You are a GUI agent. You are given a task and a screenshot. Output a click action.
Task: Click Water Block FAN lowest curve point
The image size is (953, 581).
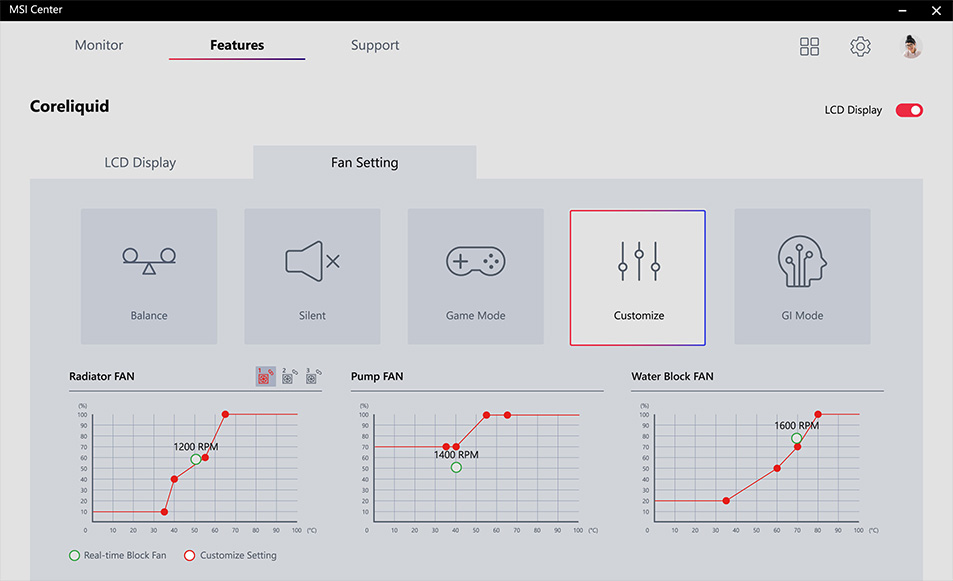[x=726, y=501]
